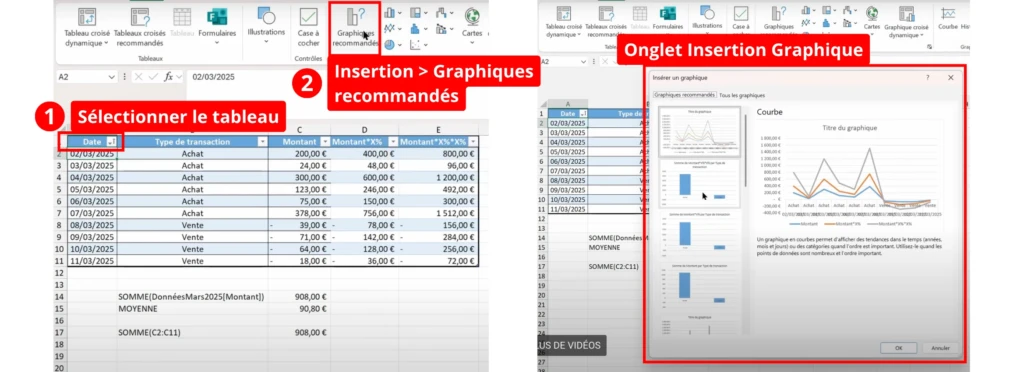Open Type de transaction filter dropdown, left window
The image size is (1024, 372).
click(x=263, y=142)
